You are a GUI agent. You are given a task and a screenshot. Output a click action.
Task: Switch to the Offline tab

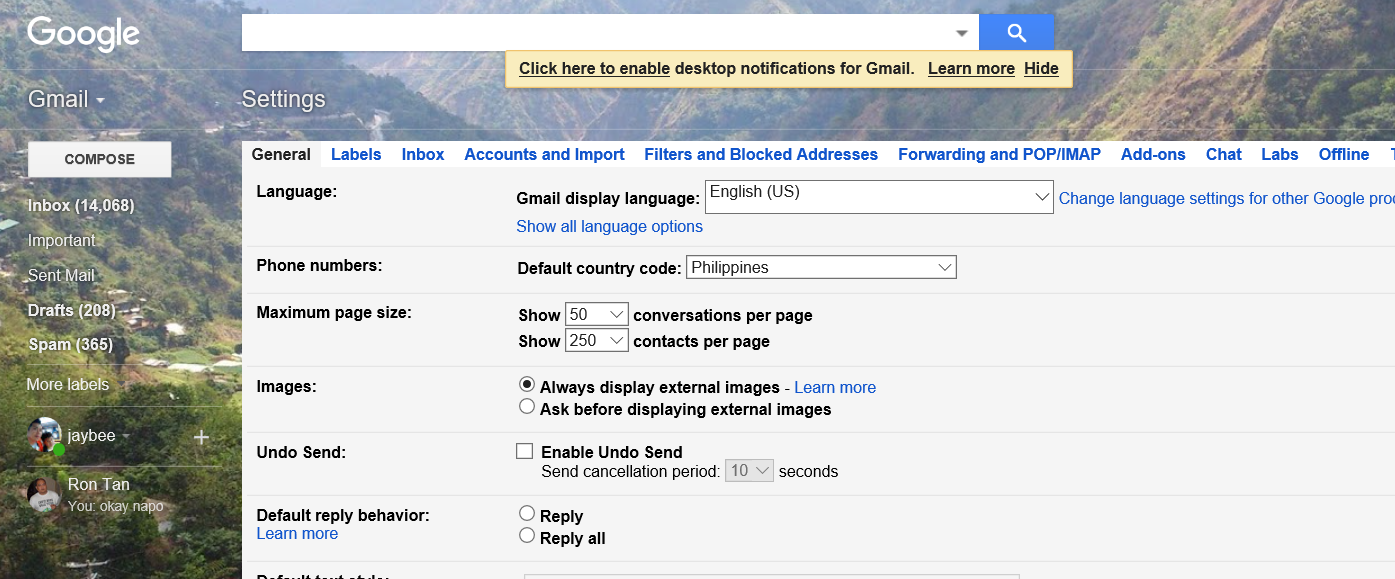1343,154
